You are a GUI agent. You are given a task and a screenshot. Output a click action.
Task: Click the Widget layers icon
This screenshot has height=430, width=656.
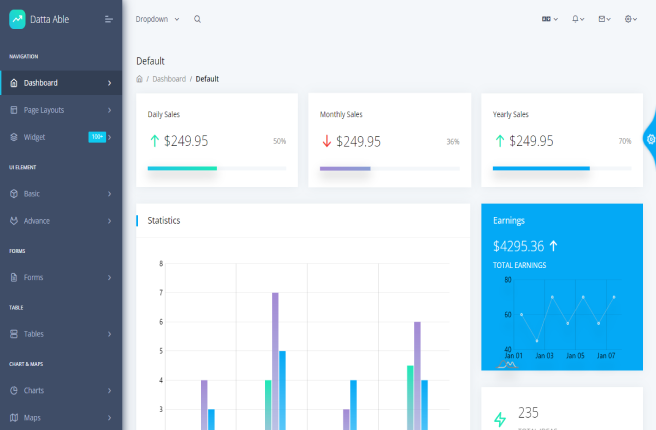(14, 137)
